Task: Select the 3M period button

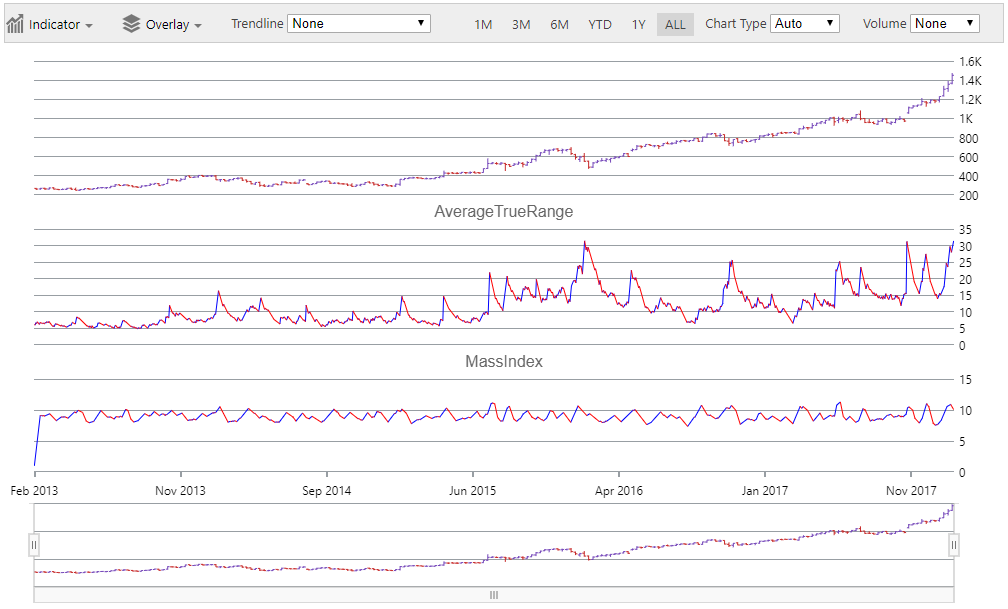Action: (521, 24)
